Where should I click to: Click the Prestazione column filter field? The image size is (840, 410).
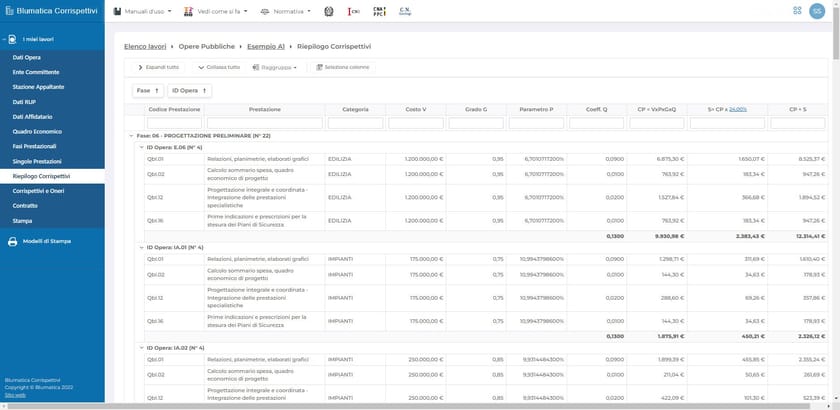pyautogui.click(x=264, y=123)
